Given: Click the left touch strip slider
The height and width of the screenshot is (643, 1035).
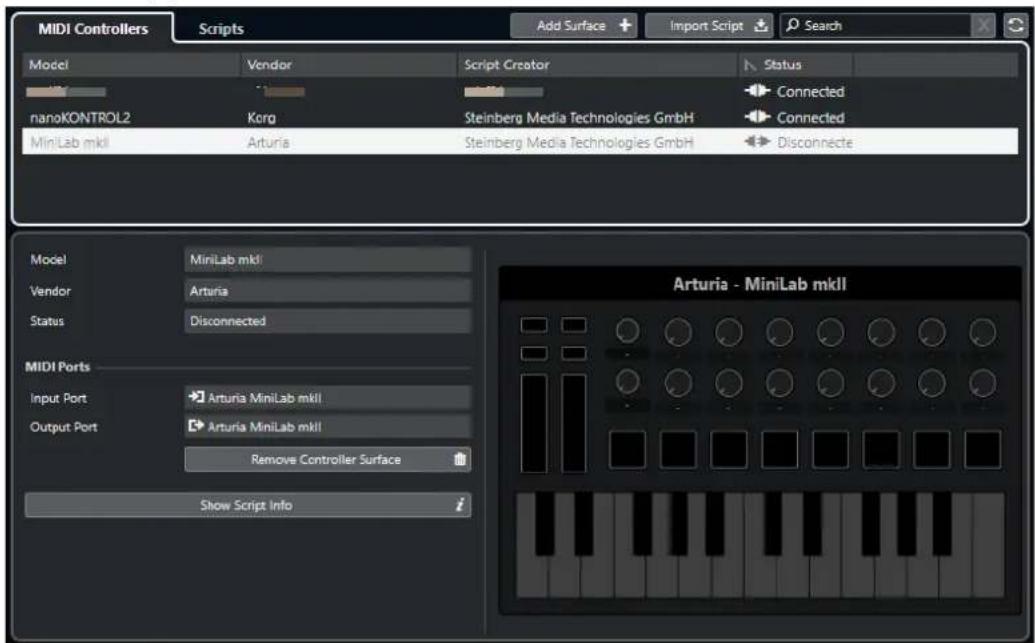Looking at the screenshot, I should 534,423.
